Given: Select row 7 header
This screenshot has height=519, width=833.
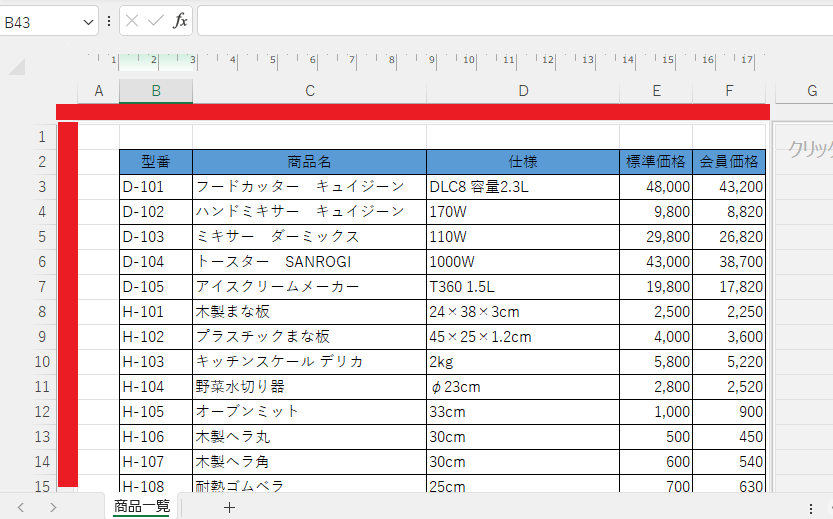Looking at the screenshot, I should click(41, 287).
